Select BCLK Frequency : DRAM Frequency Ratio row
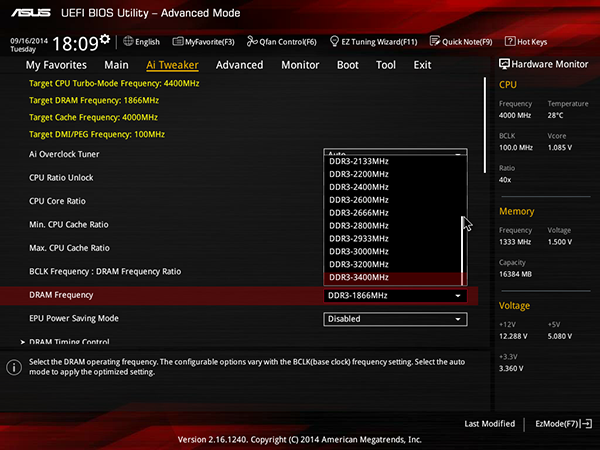The image size is (600, 450). 105,271
